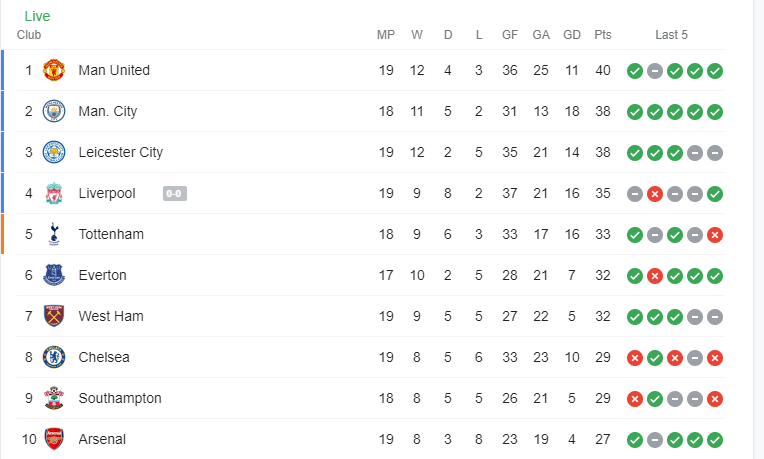The image size is (764, 459).
Task: Click the Liverpool club crest
Action: point(54,193)
